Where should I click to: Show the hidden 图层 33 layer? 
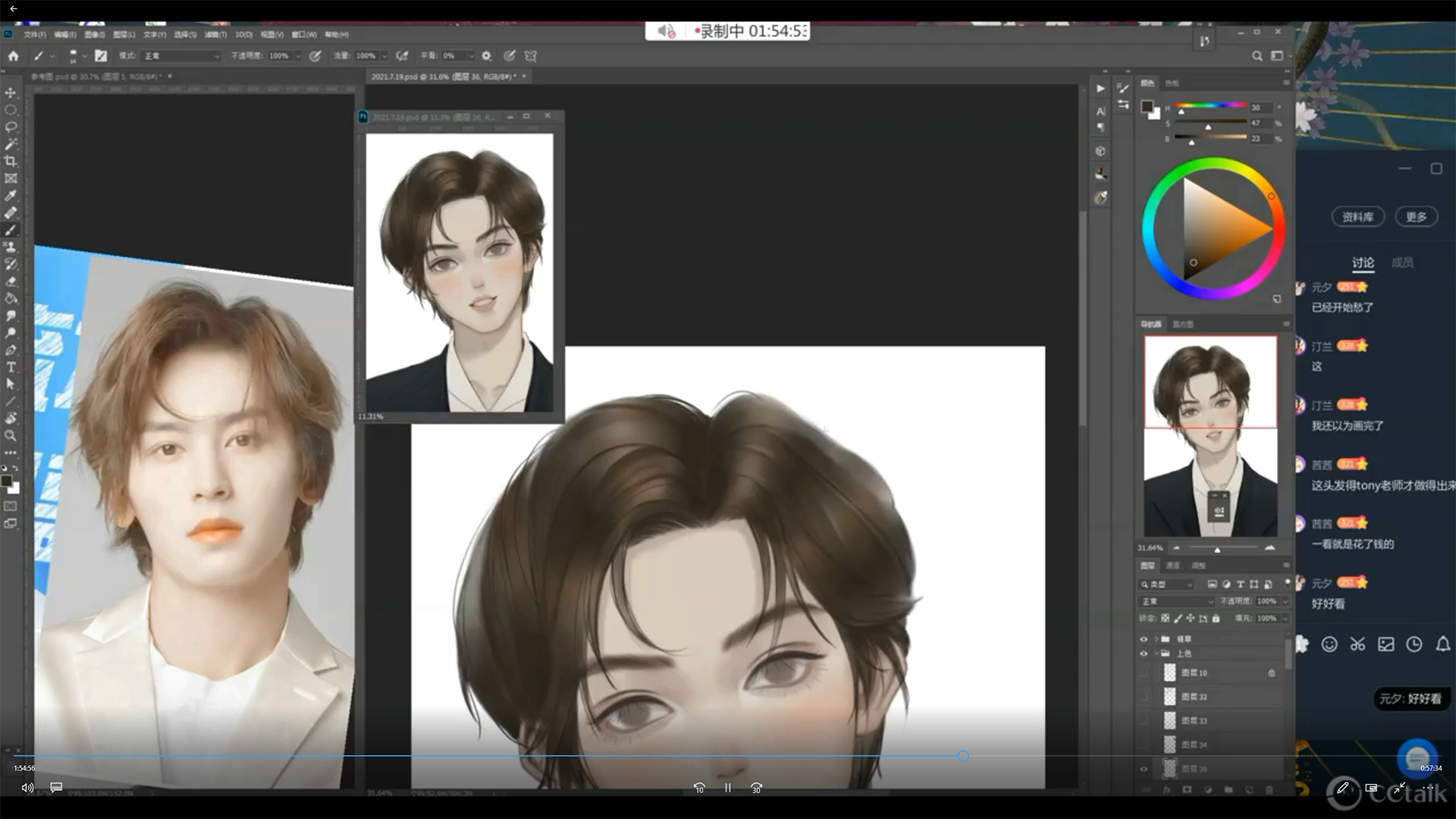click(x=1144, y=720)
